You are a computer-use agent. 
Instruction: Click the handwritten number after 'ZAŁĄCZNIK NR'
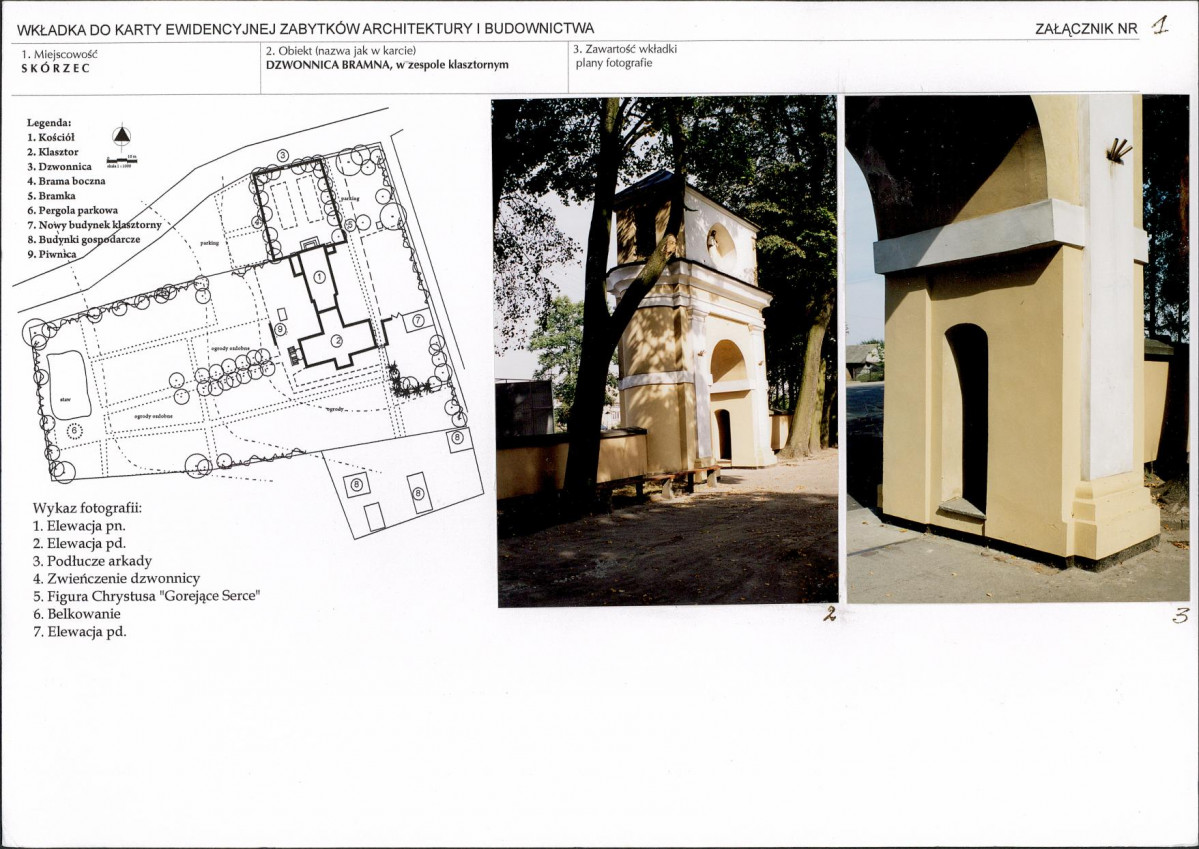coord(1158,26)
